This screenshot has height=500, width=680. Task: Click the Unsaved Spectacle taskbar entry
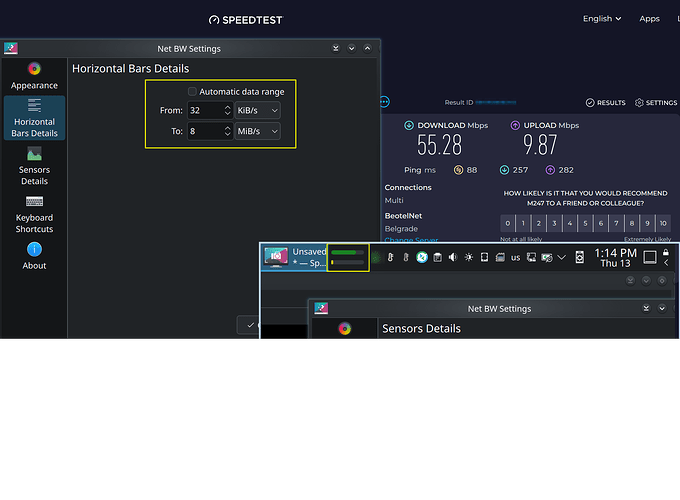(294, 257)
